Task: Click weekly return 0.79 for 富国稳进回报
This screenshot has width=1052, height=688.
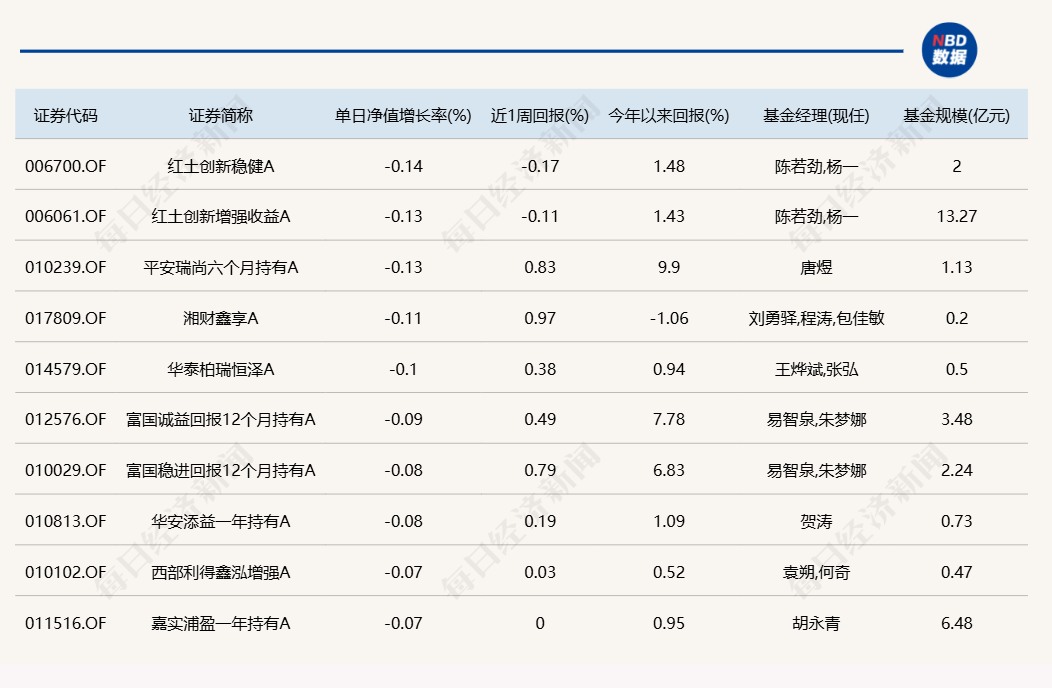Action: [x=540, y=471]
